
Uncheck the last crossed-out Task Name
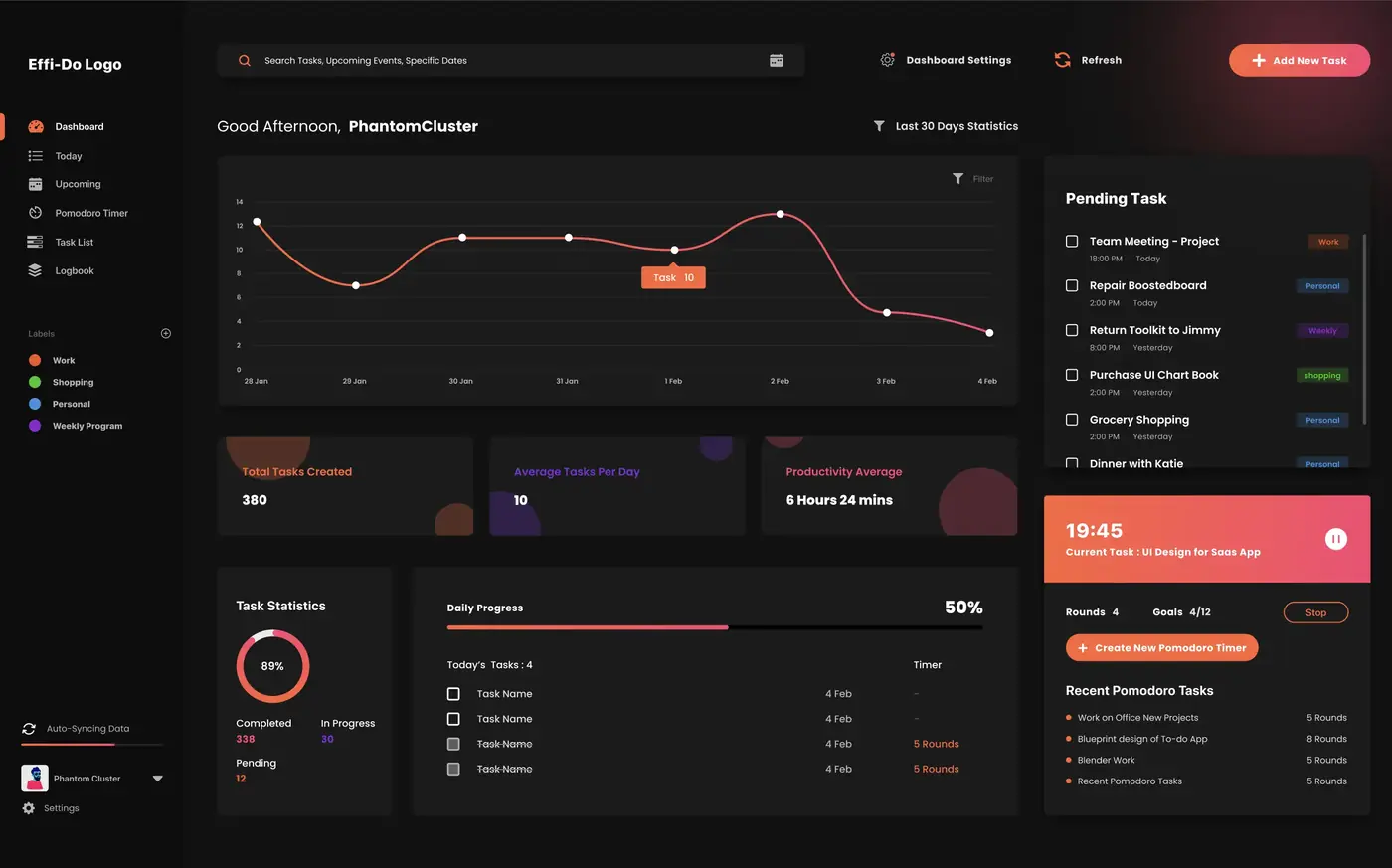(453, 769)
